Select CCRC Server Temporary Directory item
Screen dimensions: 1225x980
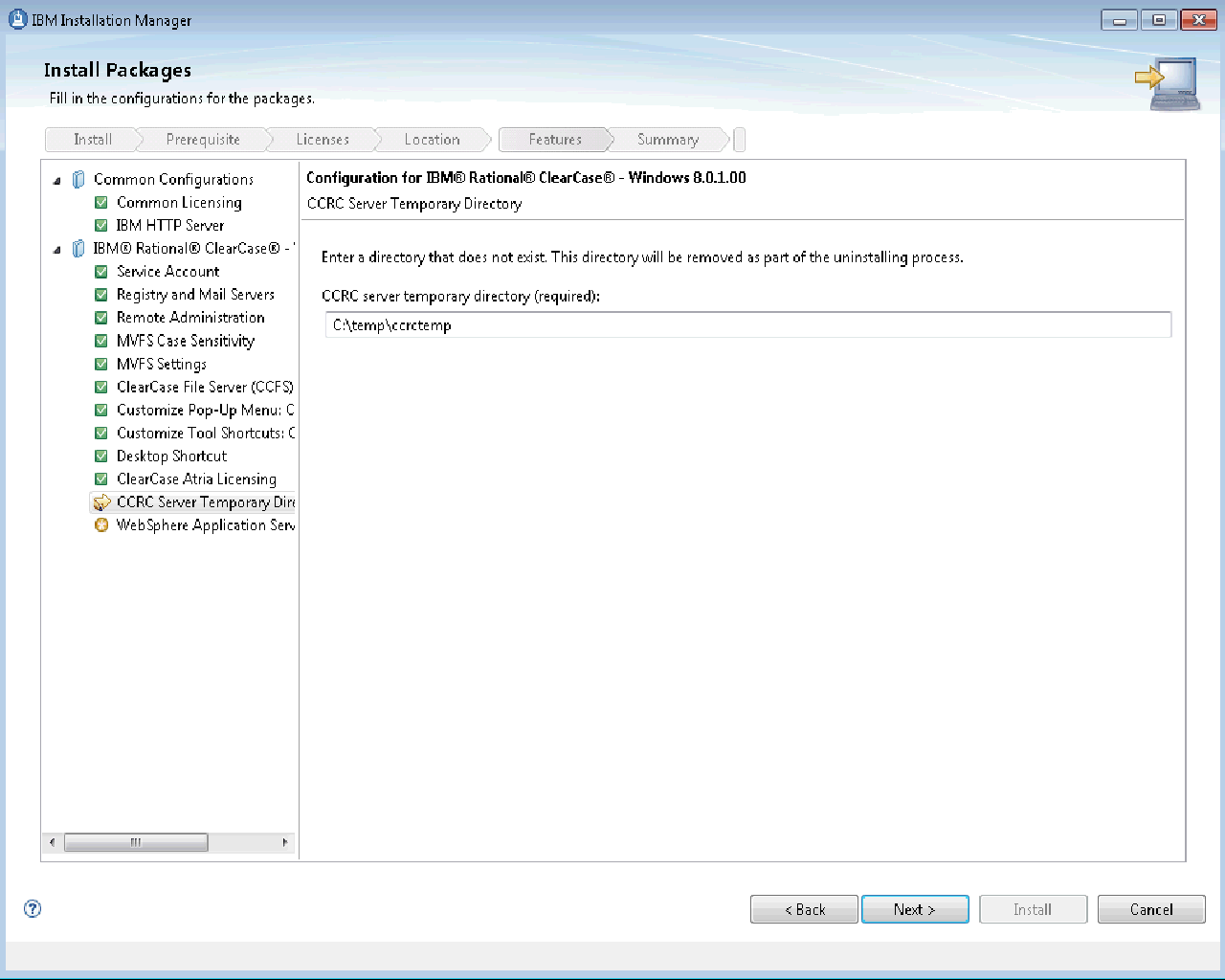click(205, 501)
